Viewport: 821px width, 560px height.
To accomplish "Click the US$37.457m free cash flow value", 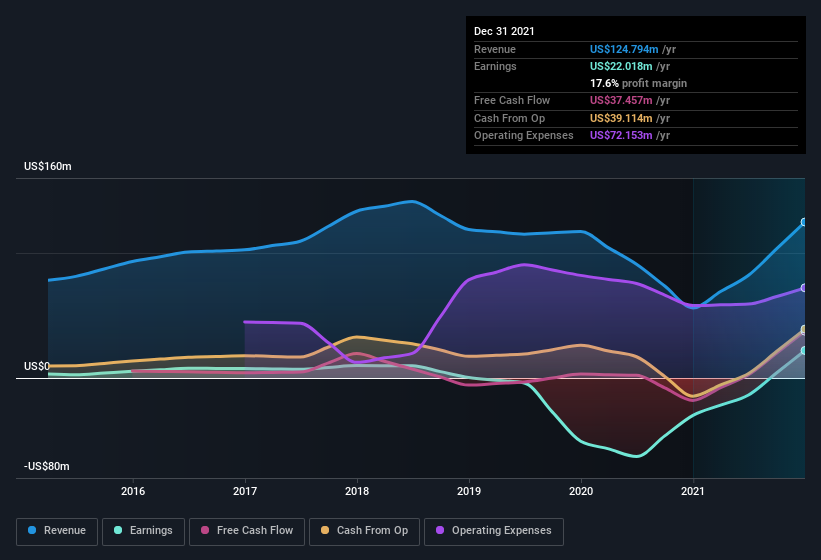I will tap(621, 100).
